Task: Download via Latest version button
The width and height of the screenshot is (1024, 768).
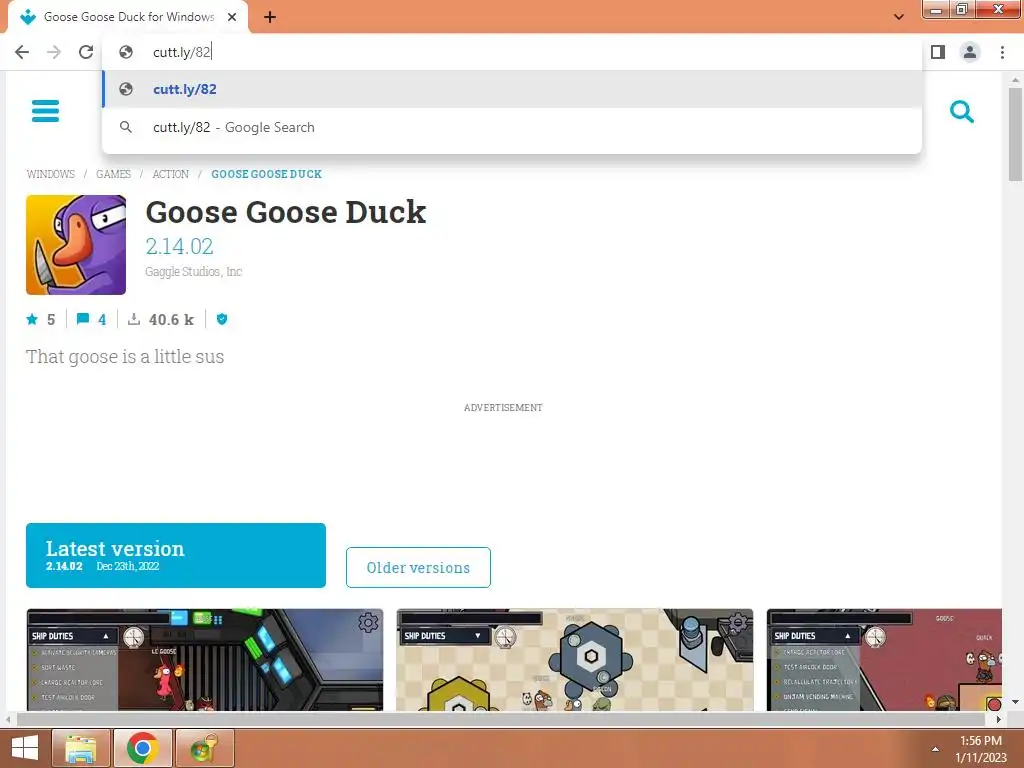Action: 176,555
